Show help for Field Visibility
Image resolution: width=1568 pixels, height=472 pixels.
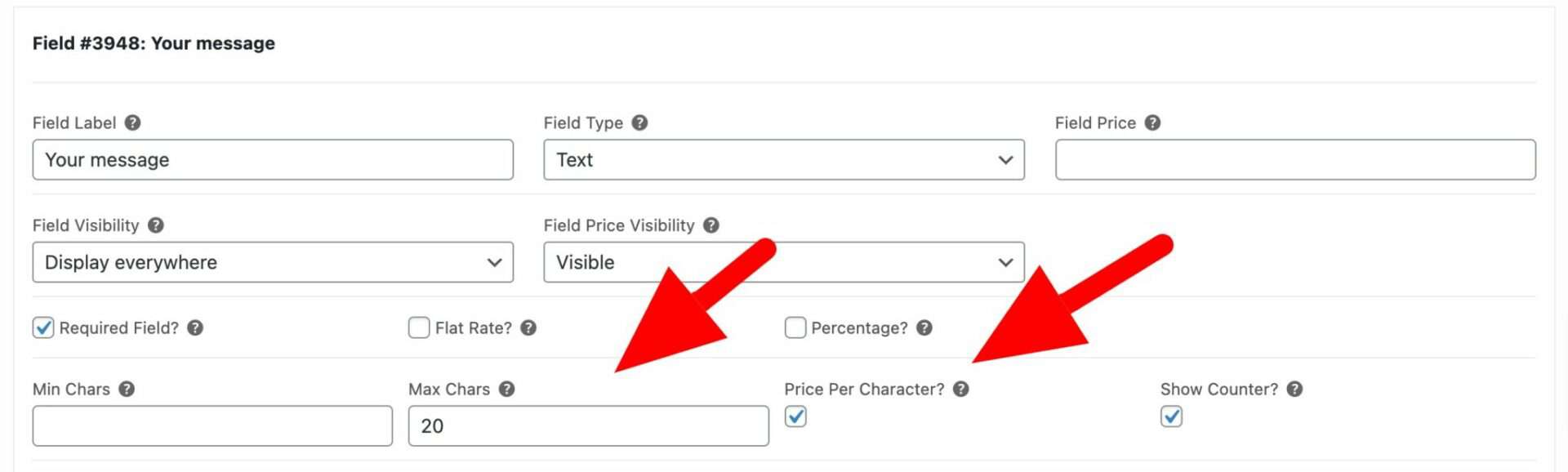[x=155, y=225]
